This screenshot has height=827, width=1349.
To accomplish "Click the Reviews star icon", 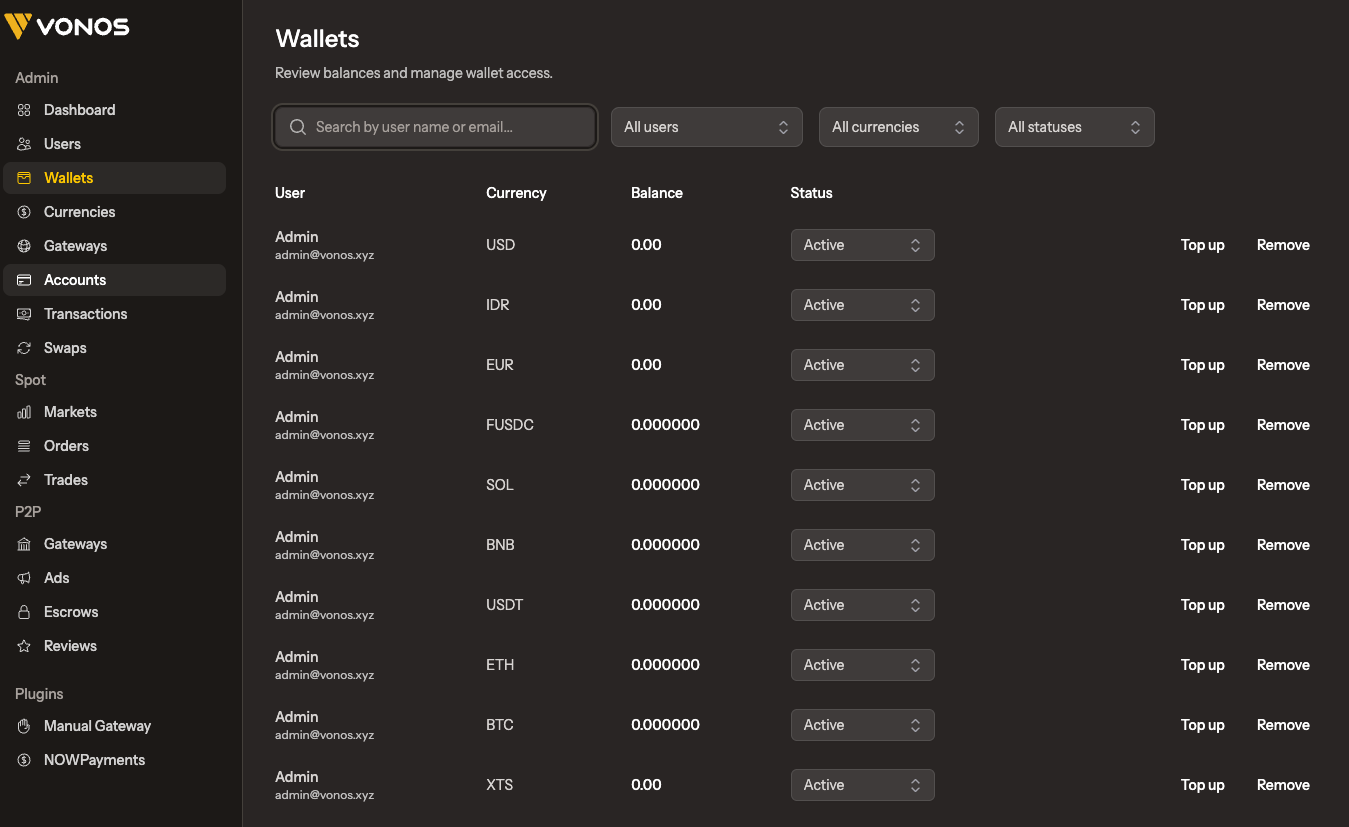I will [x=24, y=646].
